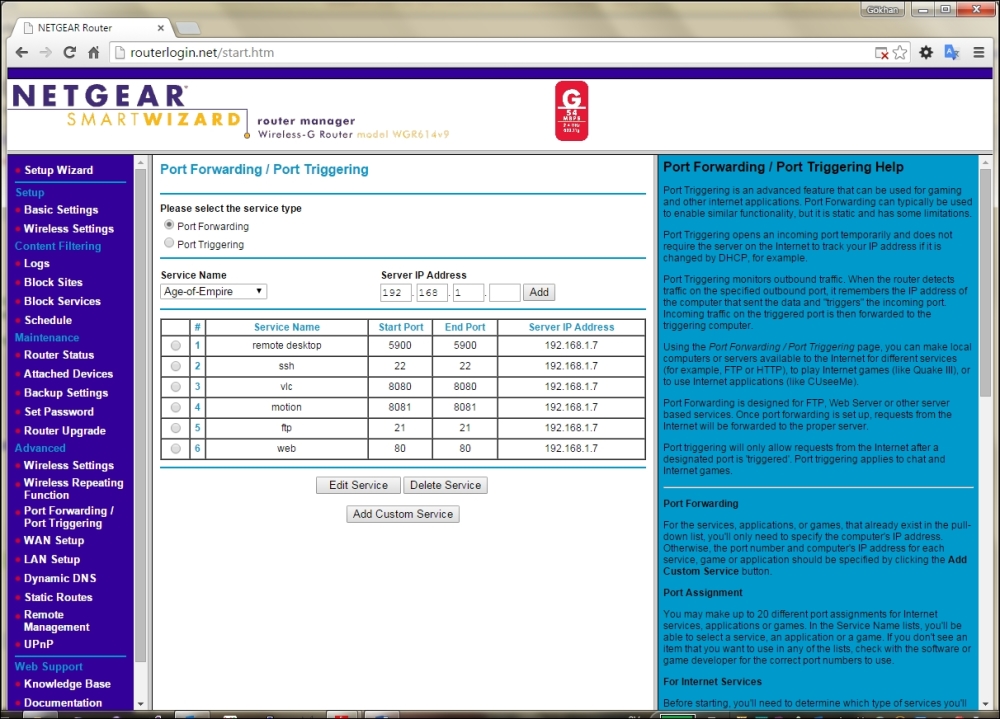This screenshot has width=1000, height=719.
Task: Open LAN Setup in the sidebar
Action: pyautogui.click(x=52, y=560)
